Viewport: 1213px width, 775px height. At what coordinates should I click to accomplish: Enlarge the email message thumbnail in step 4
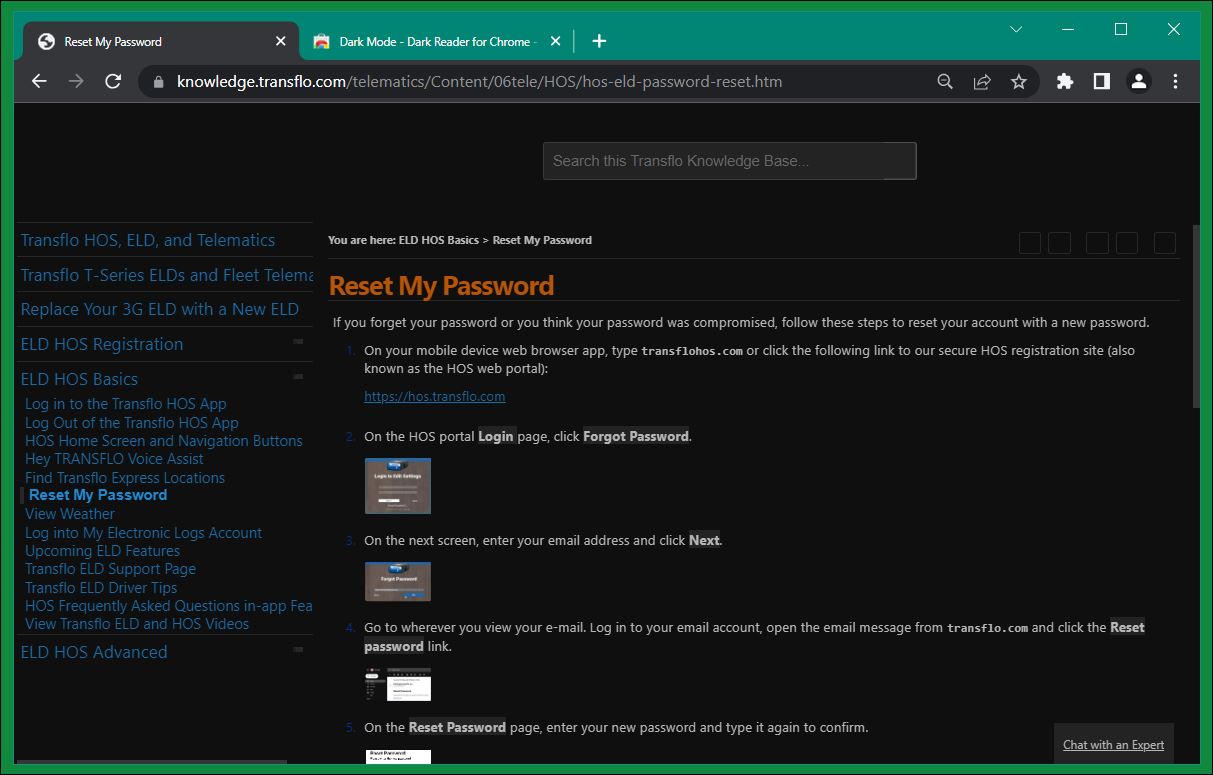point(398,684)
